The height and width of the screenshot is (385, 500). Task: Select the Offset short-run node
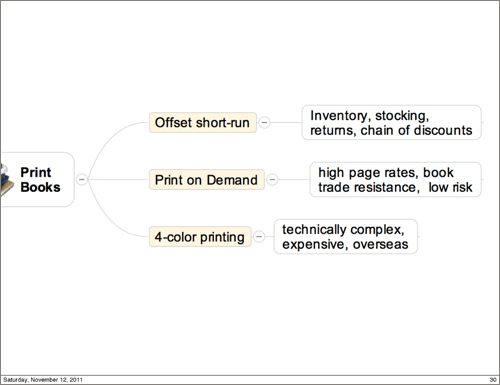coord(203,122)
